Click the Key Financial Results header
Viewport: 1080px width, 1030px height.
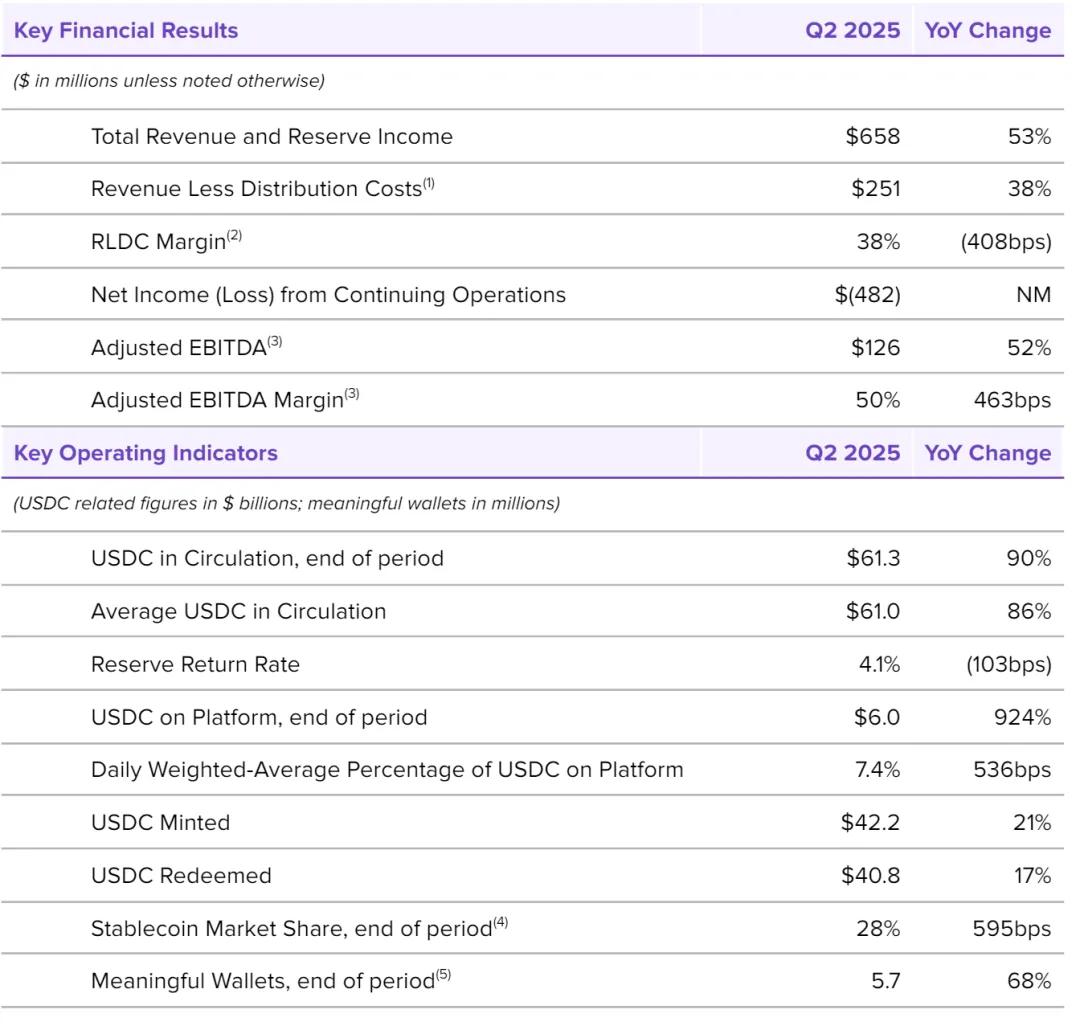[126, 30]
